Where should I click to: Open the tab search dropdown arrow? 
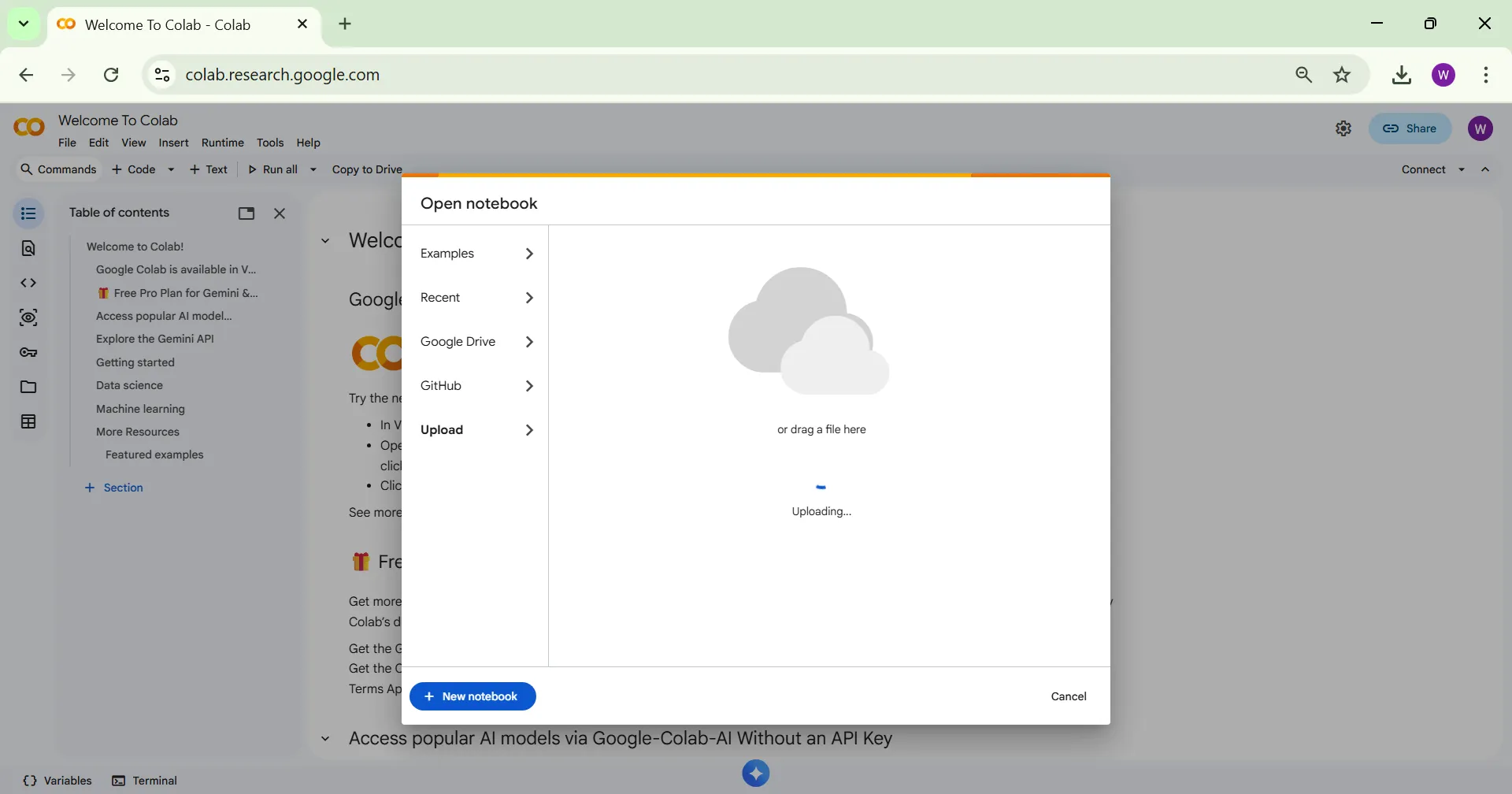point(24,24)
